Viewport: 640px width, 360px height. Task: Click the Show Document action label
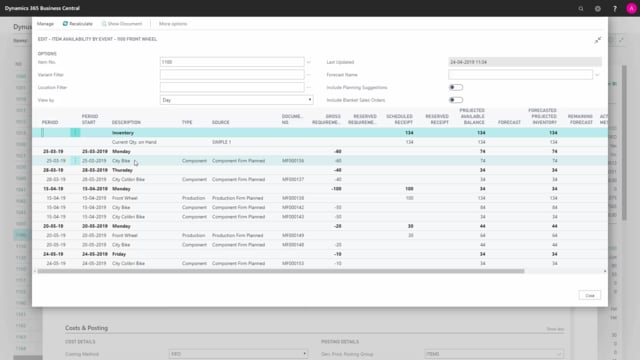click(x=125, y=24)
